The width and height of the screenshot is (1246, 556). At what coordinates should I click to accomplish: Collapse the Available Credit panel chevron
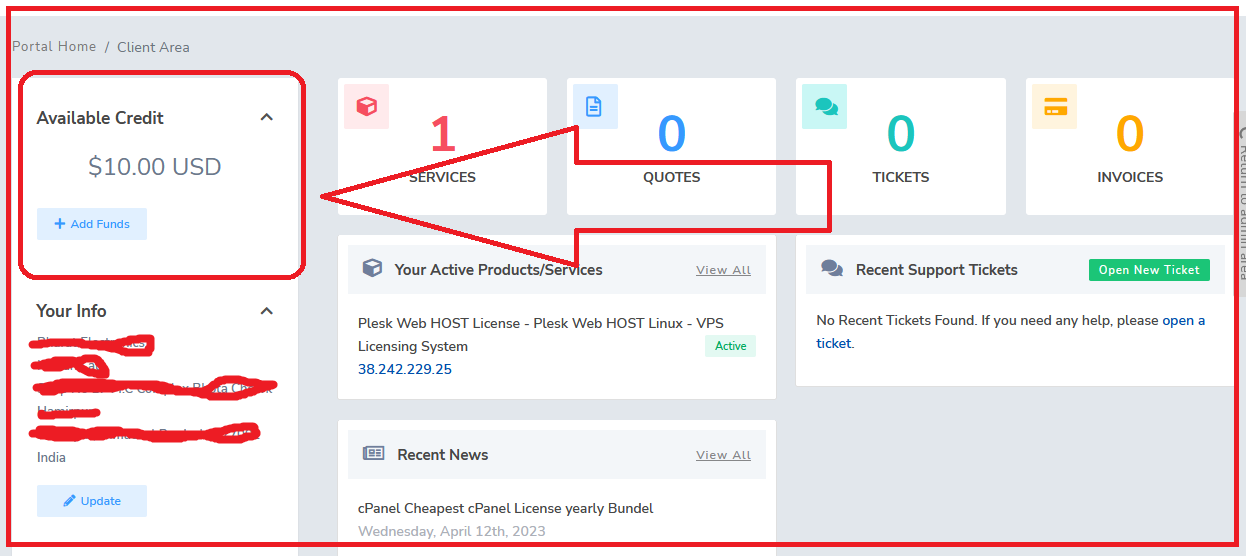click(267, 117)
